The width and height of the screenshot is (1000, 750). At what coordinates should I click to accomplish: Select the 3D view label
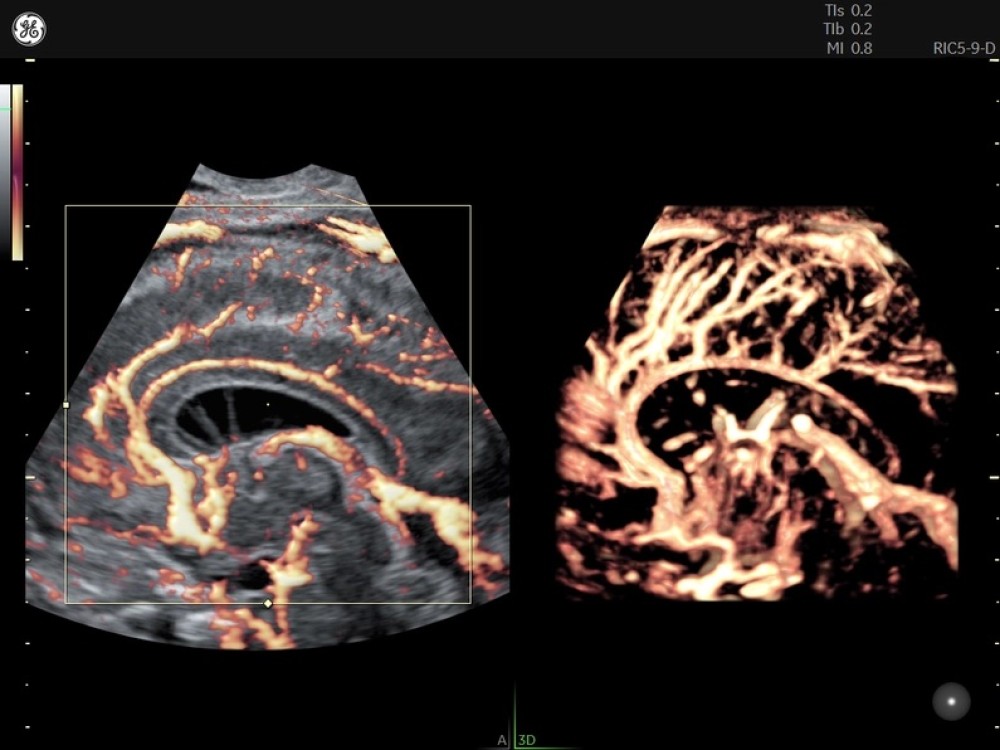tap(527, 740)
